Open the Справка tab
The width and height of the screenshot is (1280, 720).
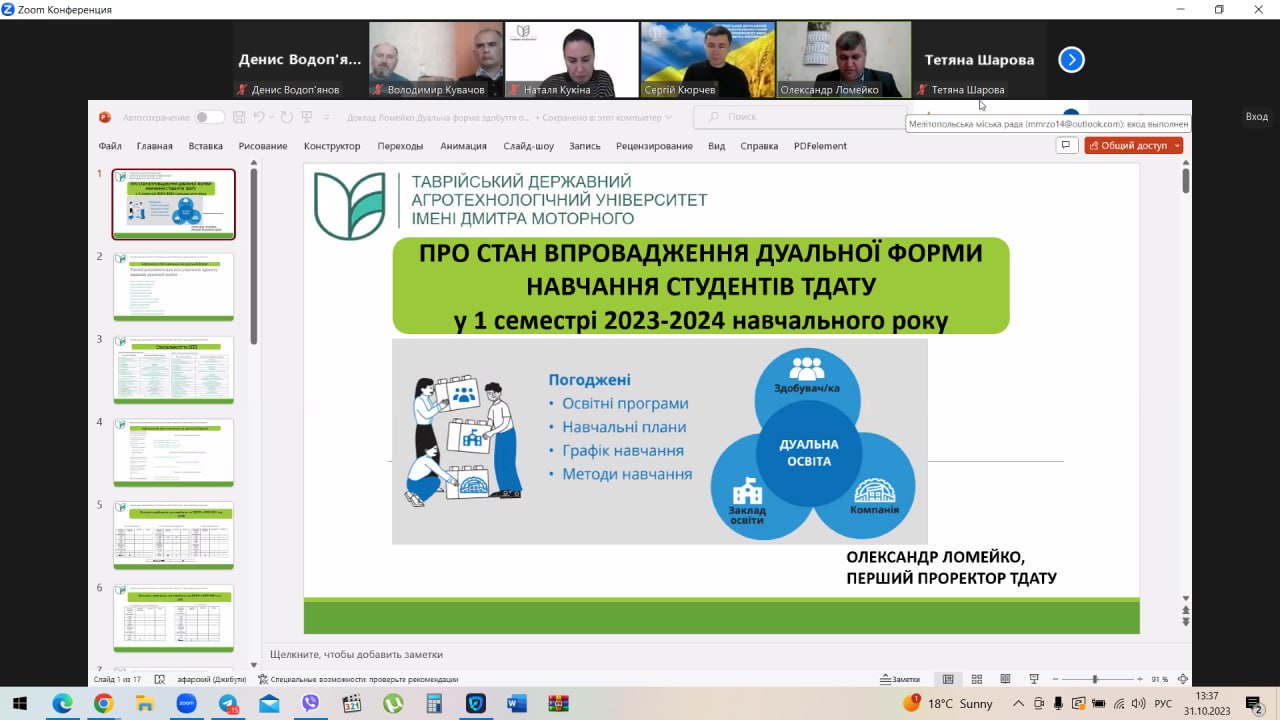click(x=759, y=146)
